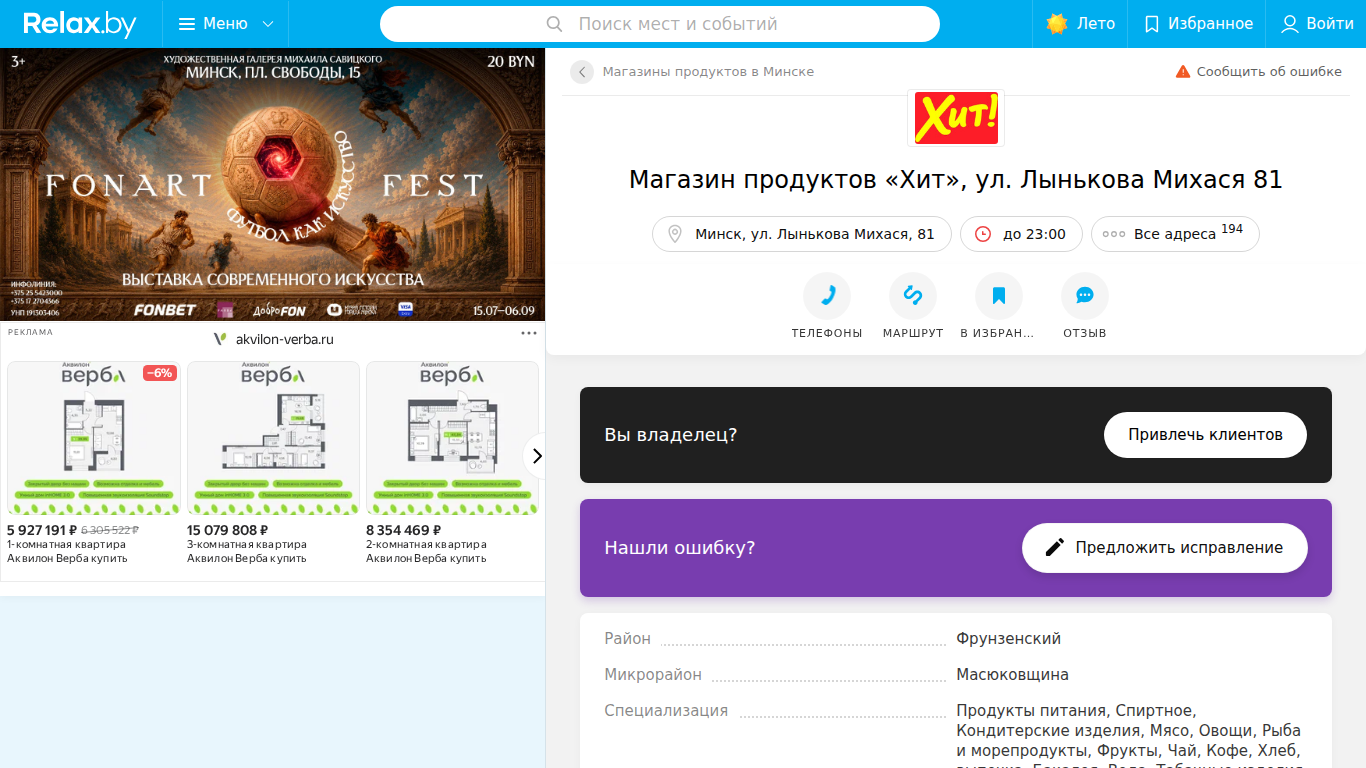Click the warning triangle icon

(1183, 72)
